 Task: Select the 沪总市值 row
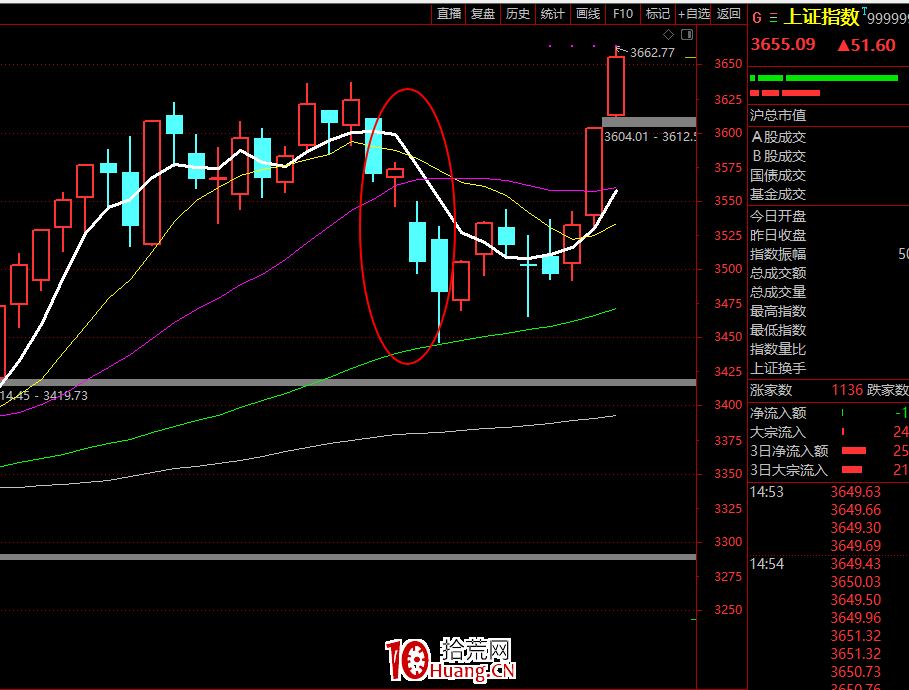(x=829, y=115)
